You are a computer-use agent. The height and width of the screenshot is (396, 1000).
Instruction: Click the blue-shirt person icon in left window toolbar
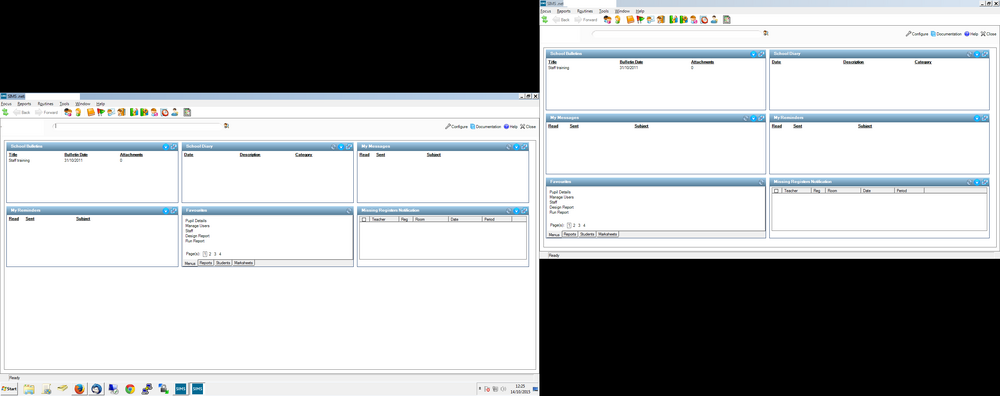point(174,112)
